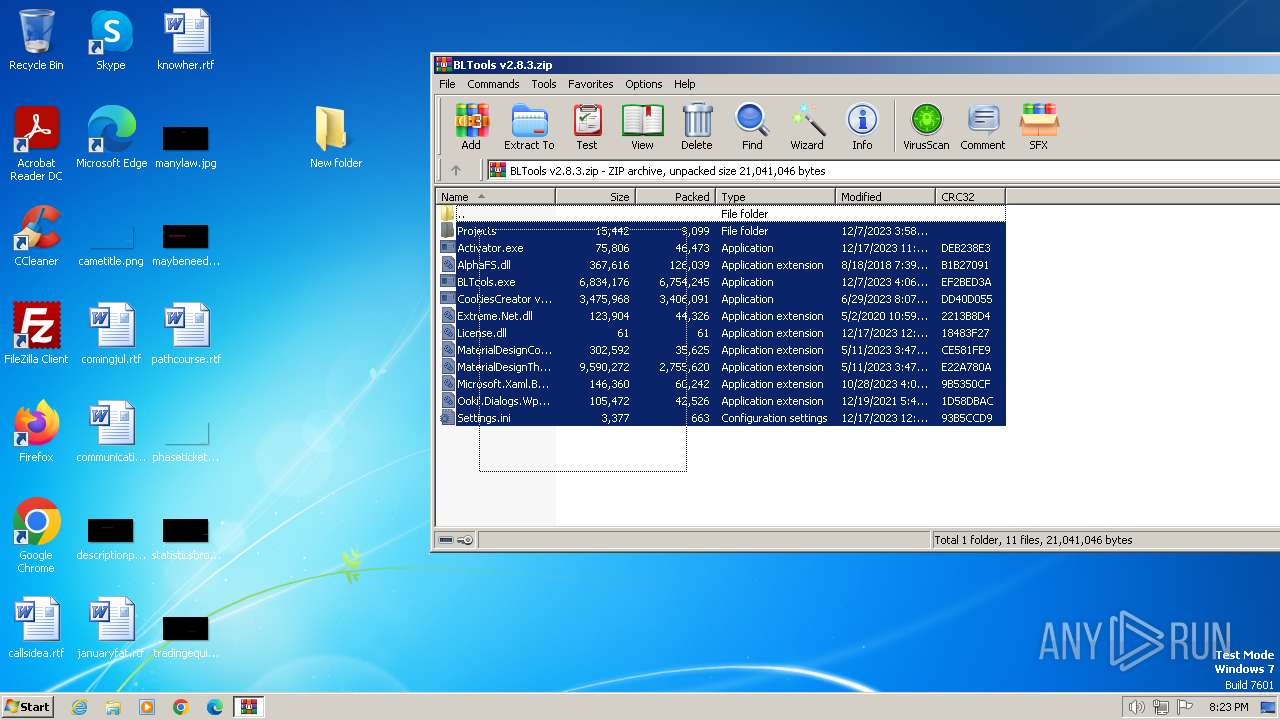This screenshot has height=720, width=1280.
Task: Sort by the Packed column header
Action: 675,197
